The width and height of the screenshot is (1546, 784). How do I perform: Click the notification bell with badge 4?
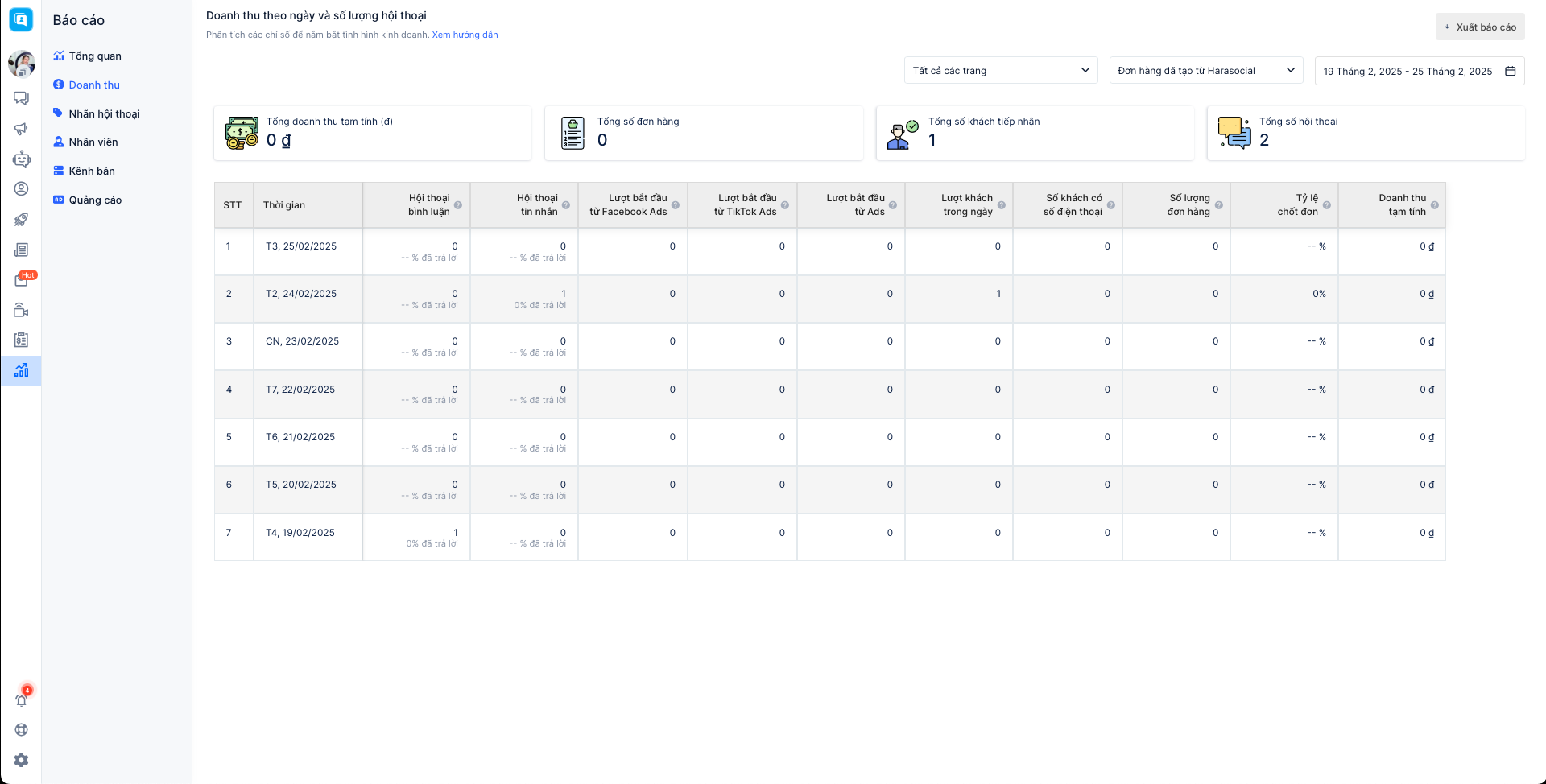(22, 699)
